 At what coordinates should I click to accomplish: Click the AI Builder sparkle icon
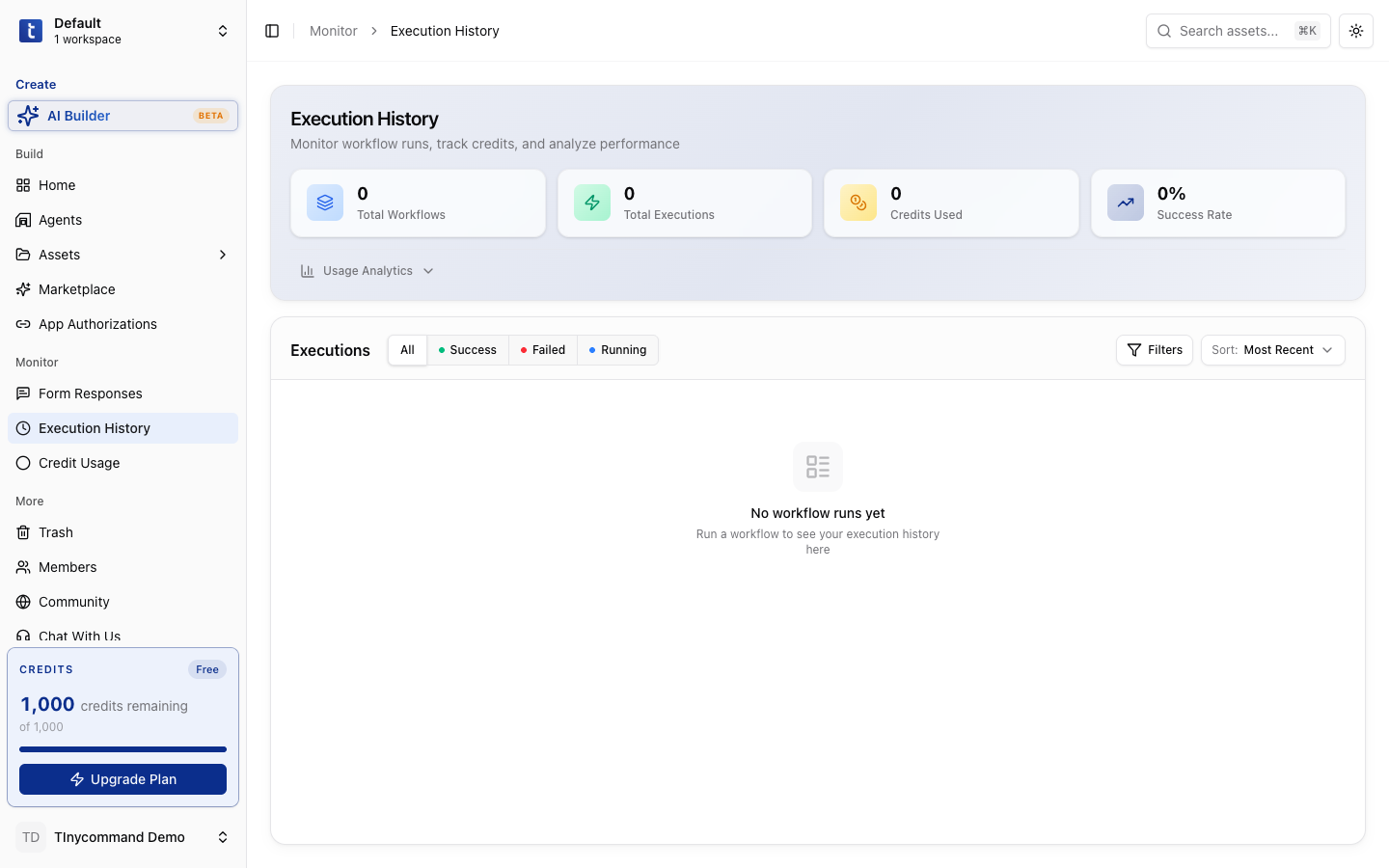(x=28, y=116)
